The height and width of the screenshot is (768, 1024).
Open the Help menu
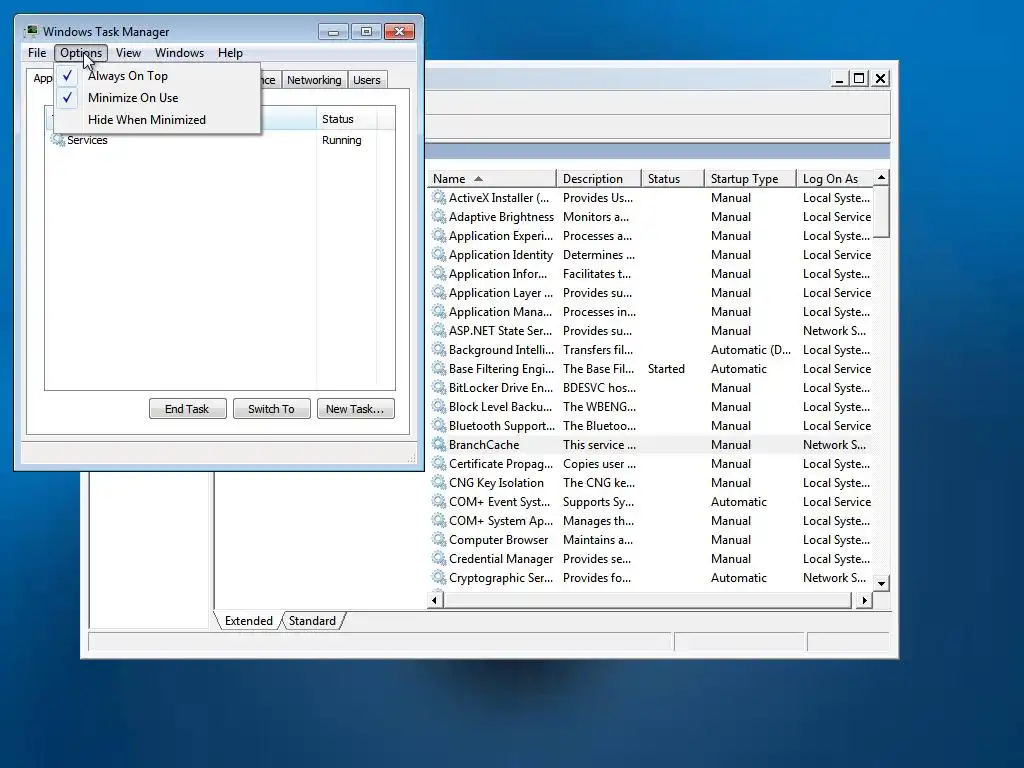point(230,53)
